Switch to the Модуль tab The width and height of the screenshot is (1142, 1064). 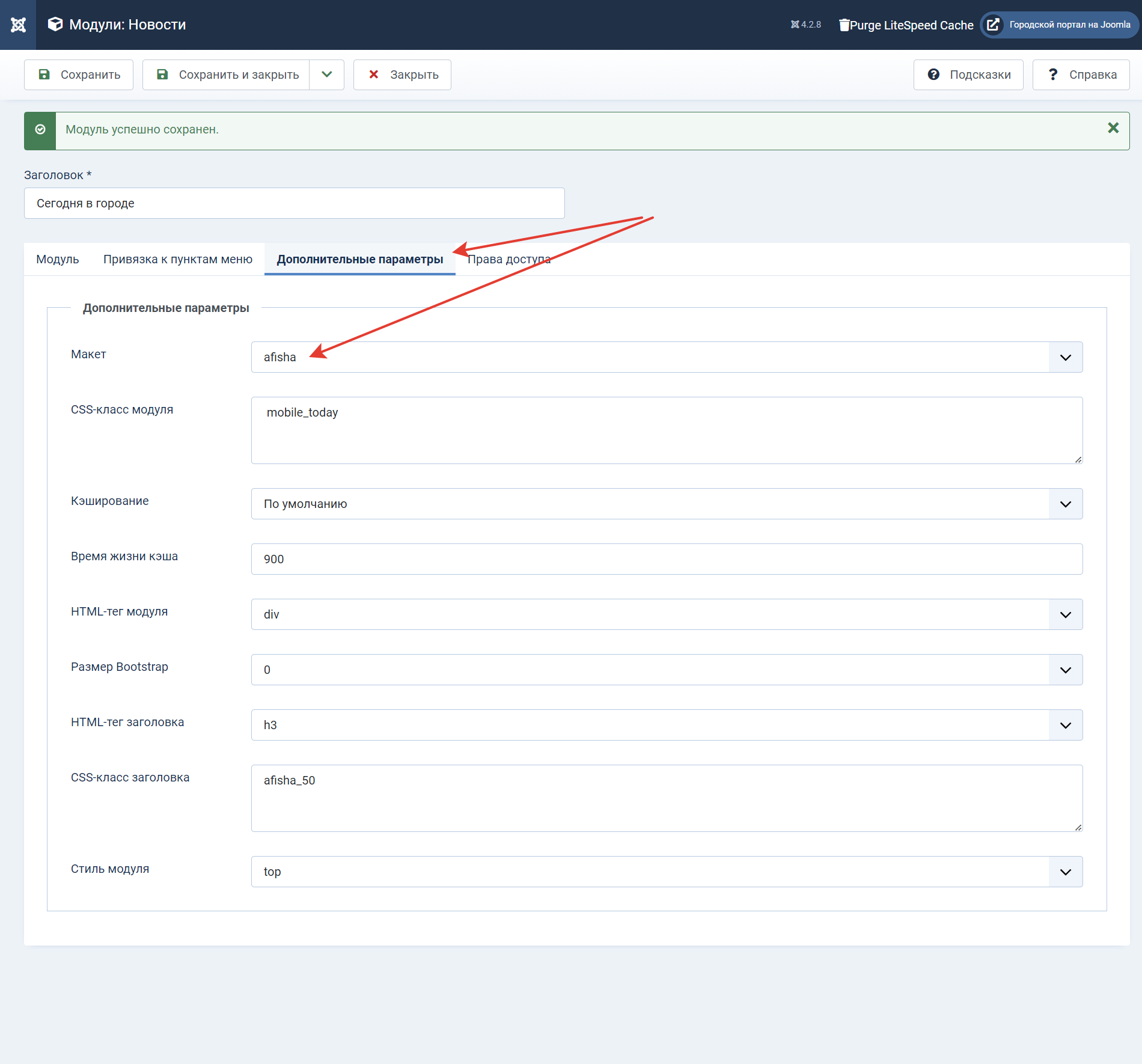tap(58, 259)
